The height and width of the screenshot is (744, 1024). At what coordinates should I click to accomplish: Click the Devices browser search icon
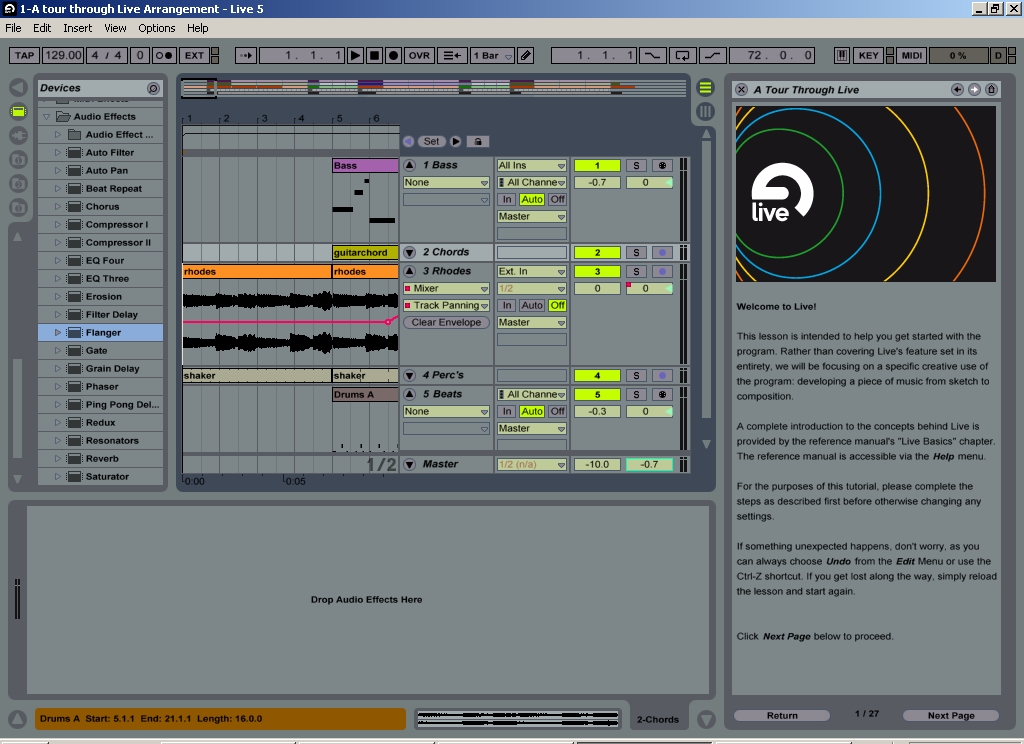coord(153,88)
